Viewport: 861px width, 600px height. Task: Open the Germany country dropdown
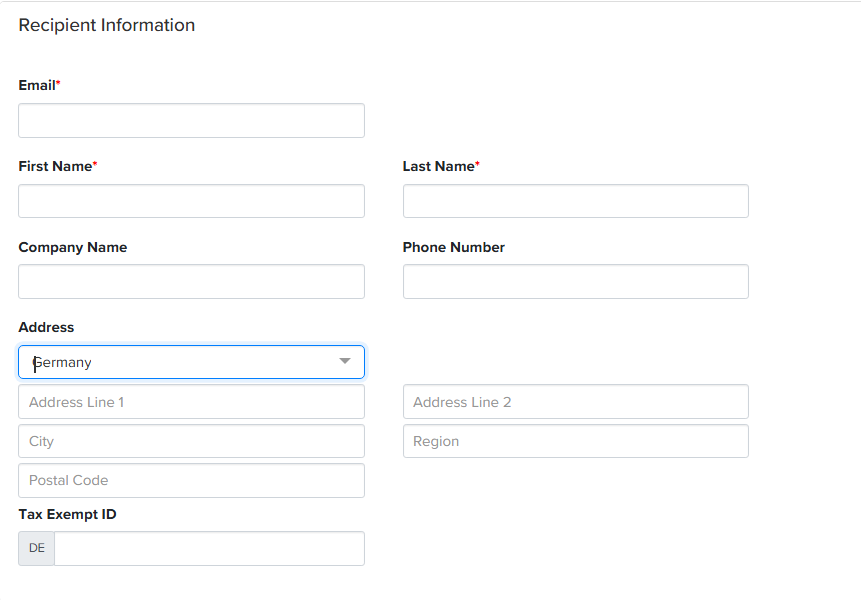(191, 362)
